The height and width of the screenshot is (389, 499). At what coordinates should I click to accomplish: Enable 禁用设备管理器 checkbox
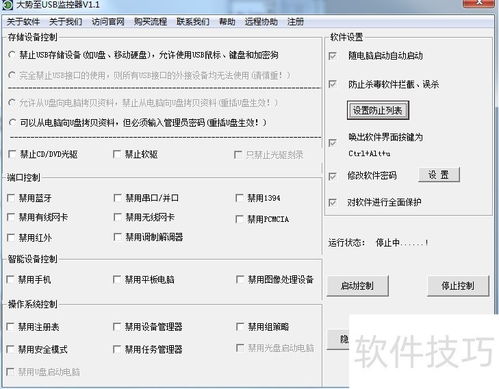(117, 327)
